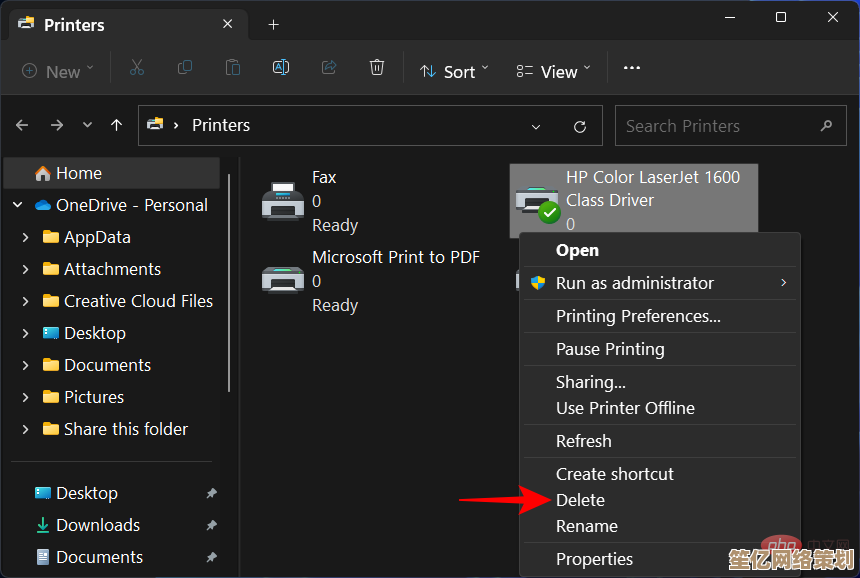Choose Pause Printing
This screenshot has width=860, height=578.
point(660,349)
